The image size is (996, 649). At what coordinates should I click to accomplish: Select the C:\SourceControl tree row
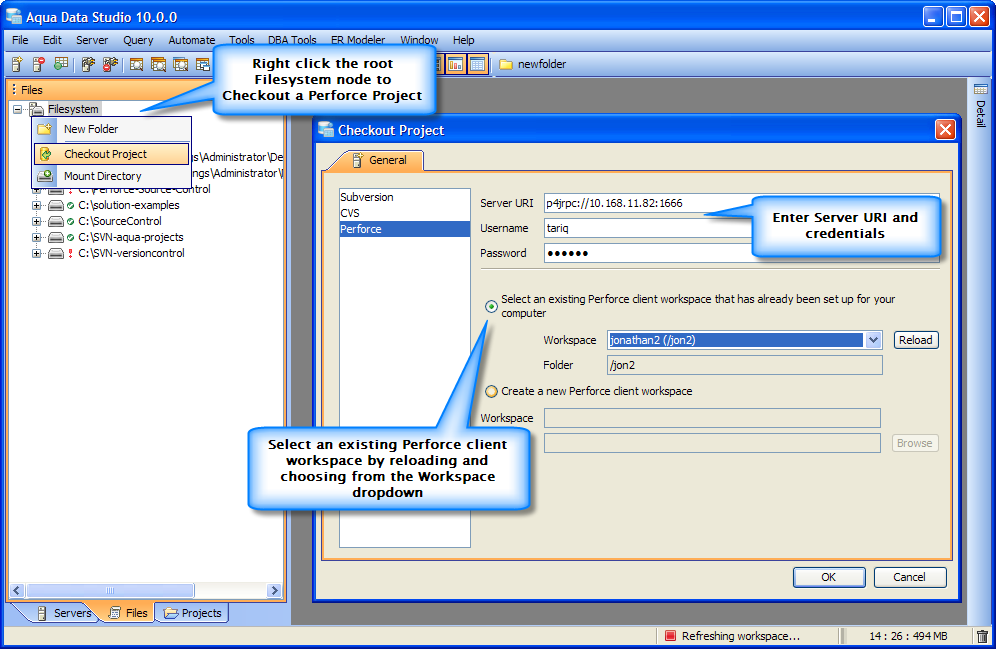[119, 221]
